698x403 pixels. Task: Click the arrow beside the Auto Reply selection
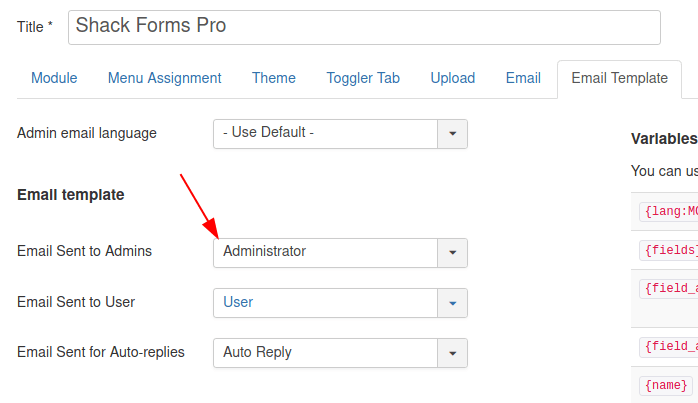coord(452,353)
